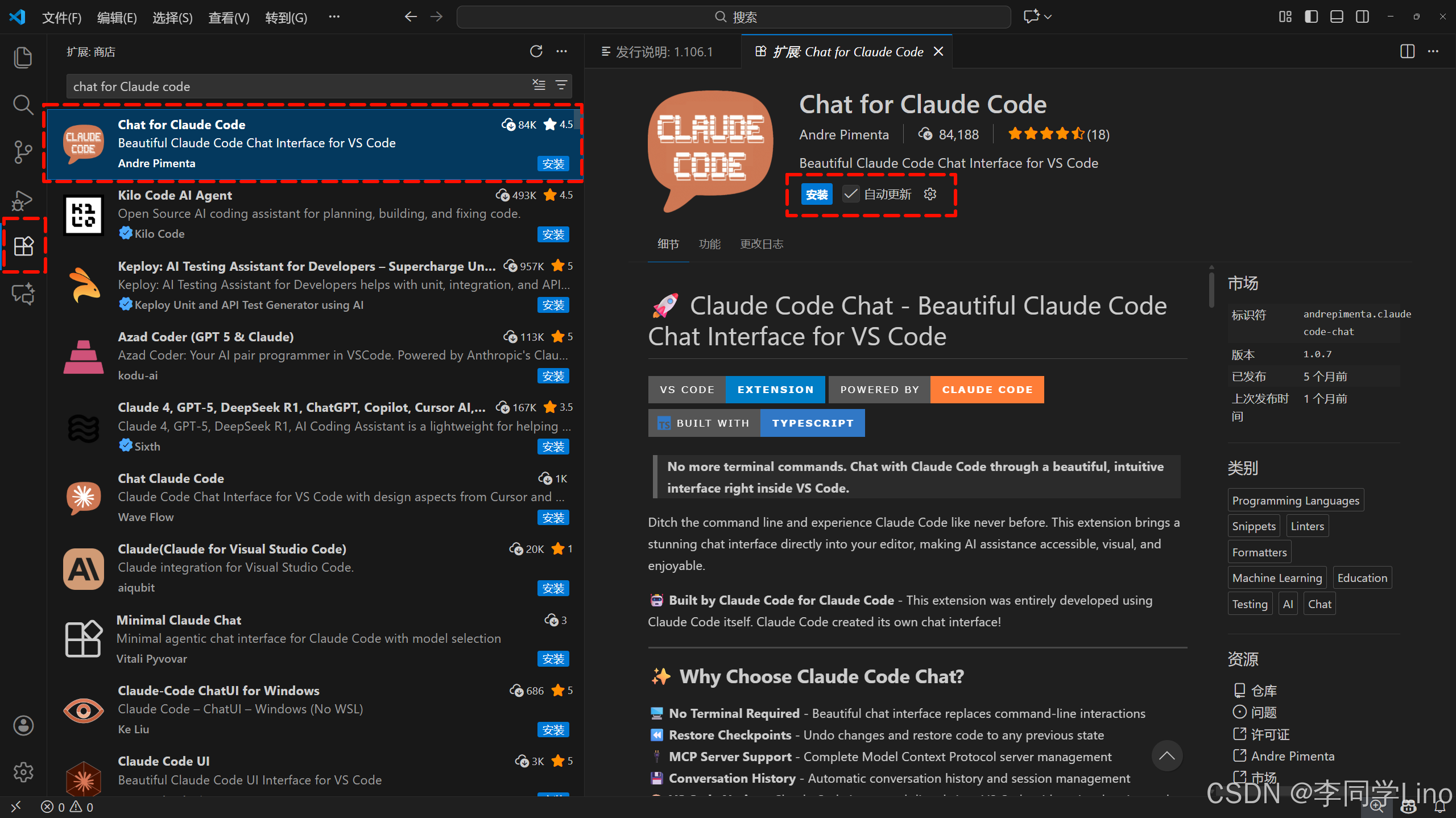Open the Run and Debug view

pyautogui.click(x=23, y=200)
